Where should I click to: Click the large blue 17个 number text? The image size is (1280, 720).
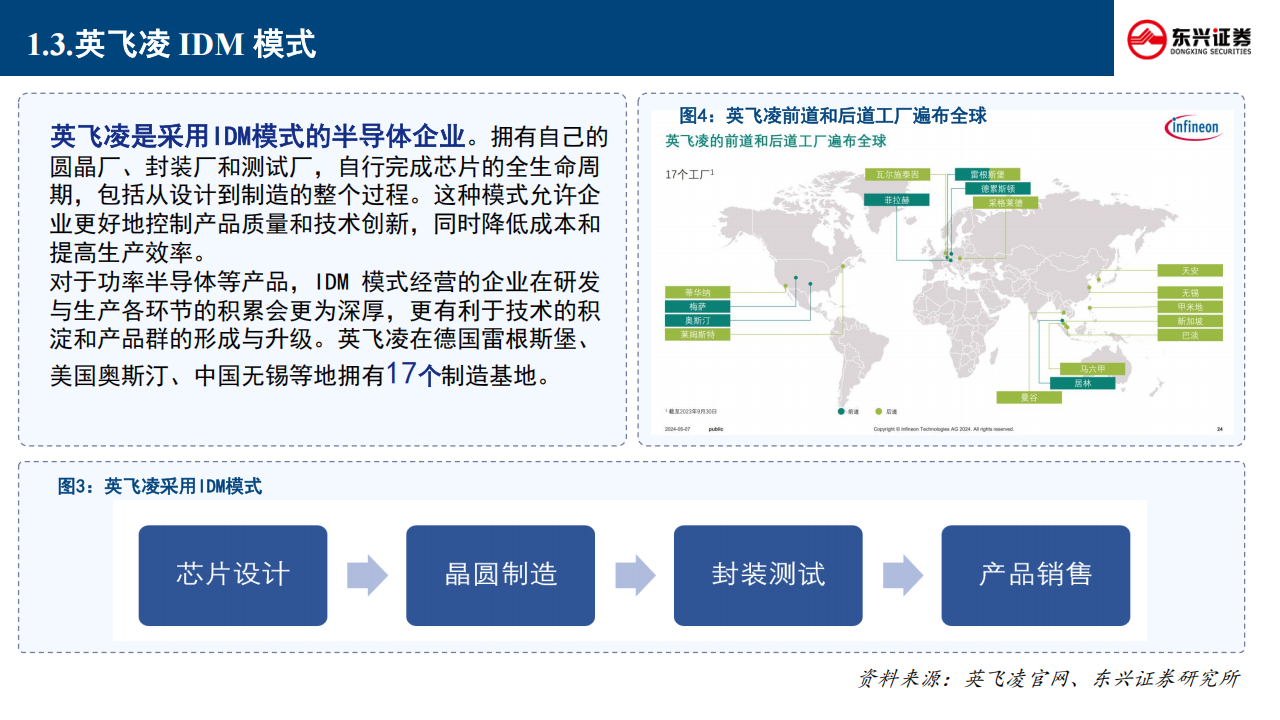pyautogui.click(x=413, y=374)
